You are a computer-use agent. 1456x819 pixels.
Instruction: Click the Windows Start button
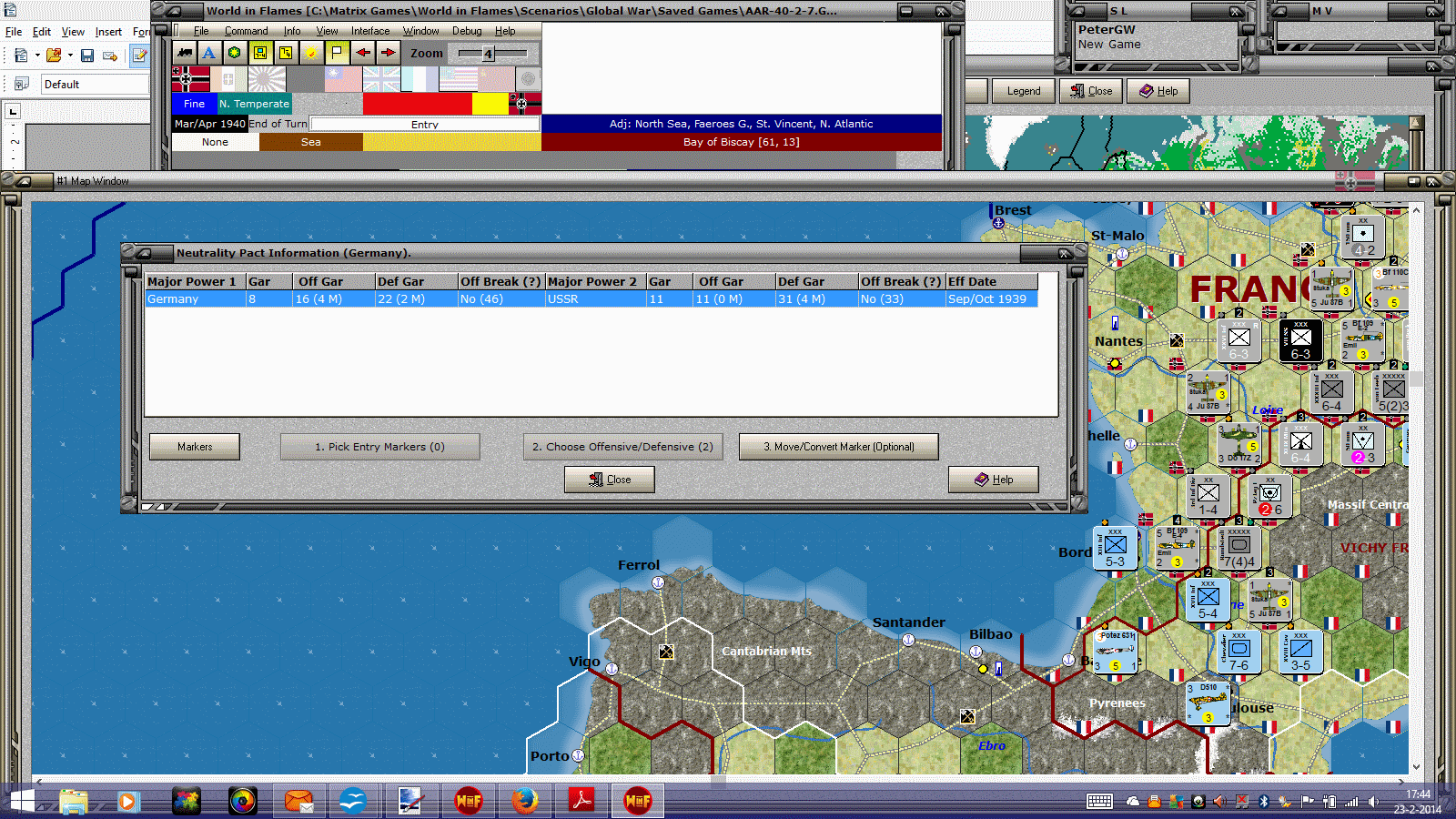[x=22, y=802]
